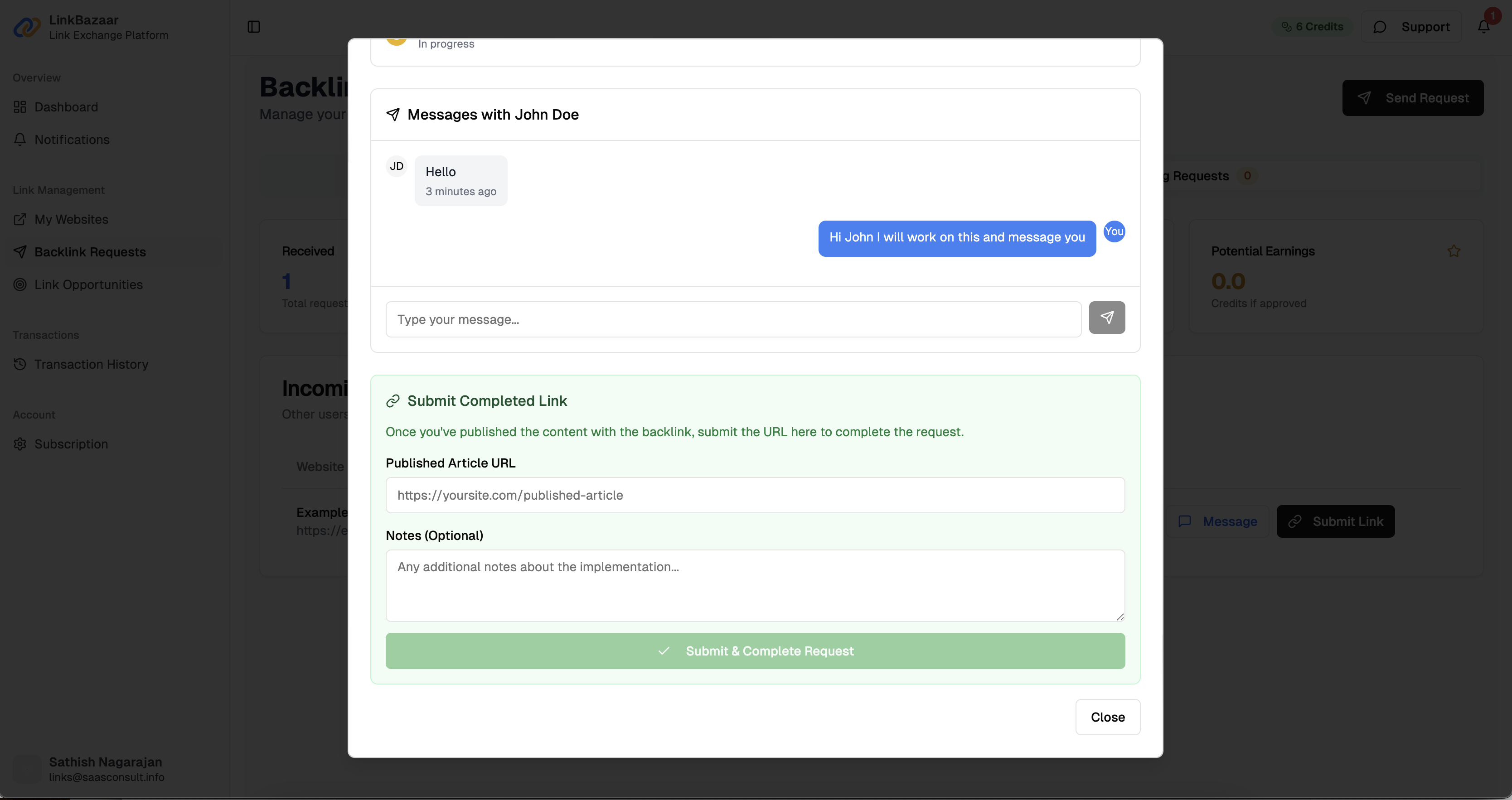The height and width of the screenshot is (800, 1512).
Task: Open the notification bell with badge
Action: pyautogui.click(x=1484, y=26)
